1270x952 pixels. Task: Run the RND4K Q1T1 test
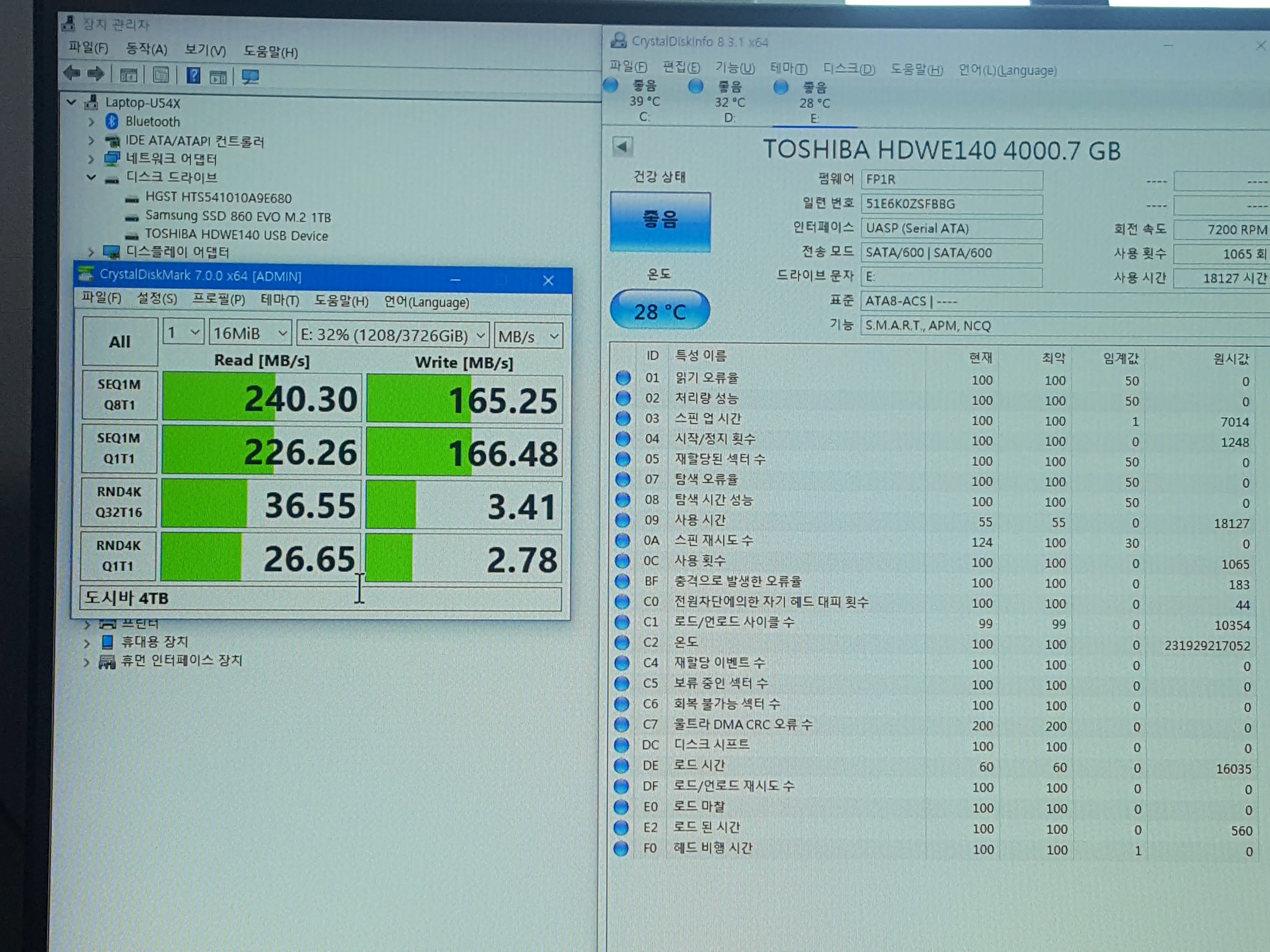pyautogui.click(x=118, y=555)
